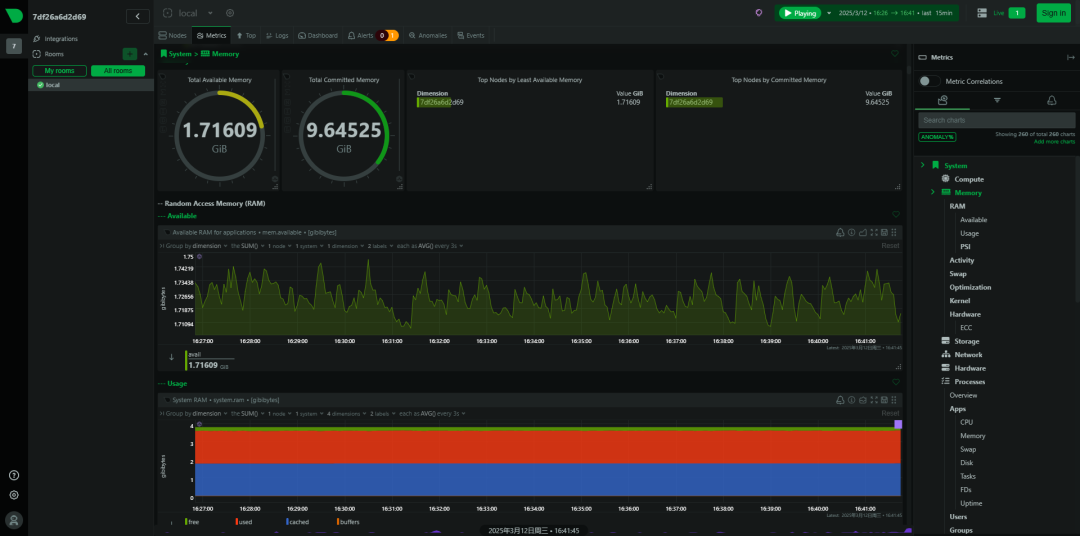
Task: Expand system.ram chart to fullscreen
Action: [874, 400]
